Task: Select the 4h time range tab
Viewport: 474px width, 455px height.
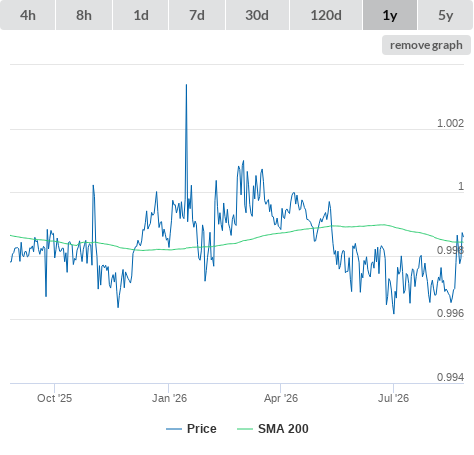Action: tap(28, 15)
